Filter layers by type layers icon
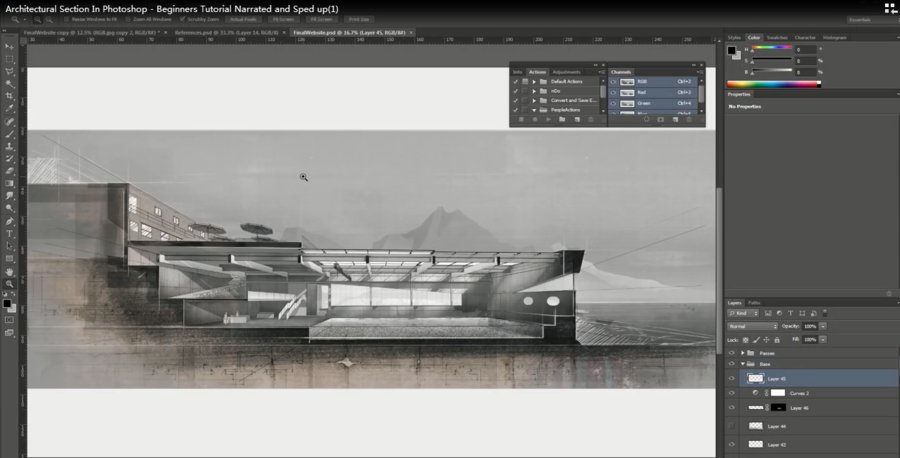 point(790,313)
